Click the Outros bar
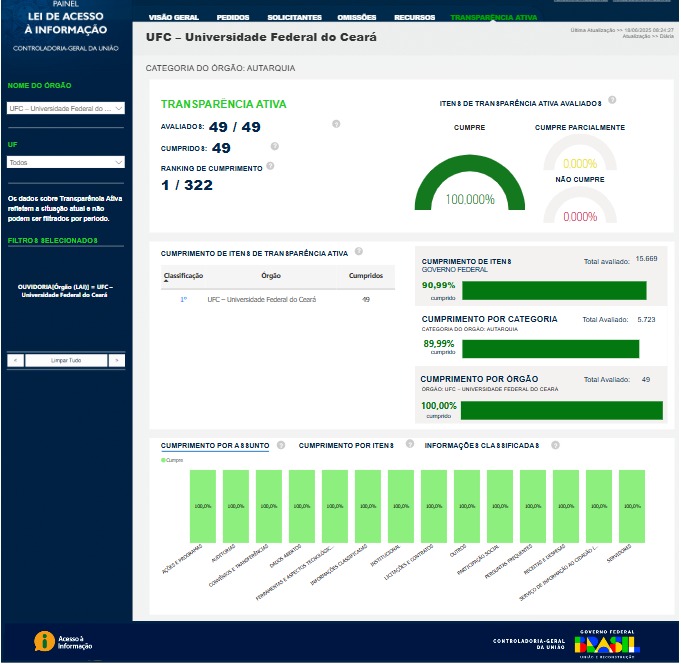The height and width of the screenshot is (665, 681). [x=467, y=506]
